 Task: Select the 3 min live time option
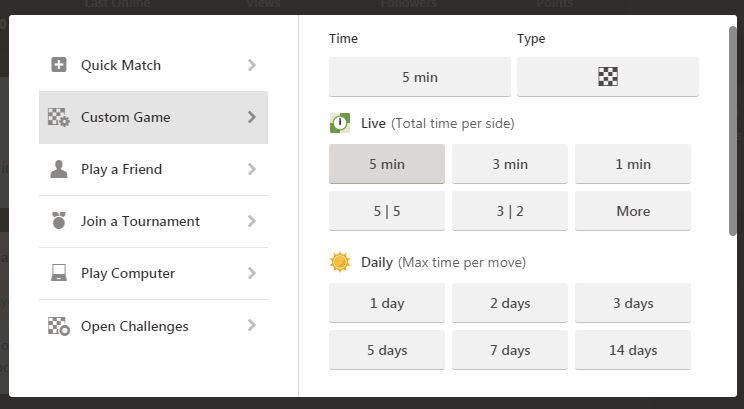(509, 164)
